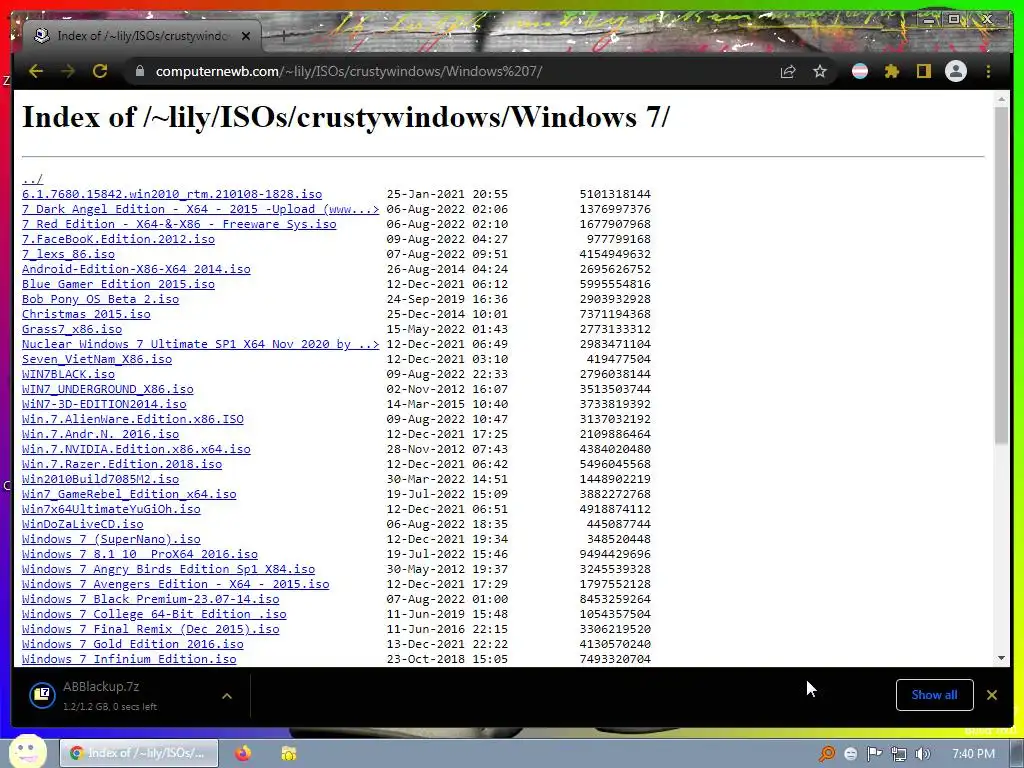This screenshot has height=768, width=1024.
Task: Click the padlock site info icon
Action: click(x=140, y=71)
